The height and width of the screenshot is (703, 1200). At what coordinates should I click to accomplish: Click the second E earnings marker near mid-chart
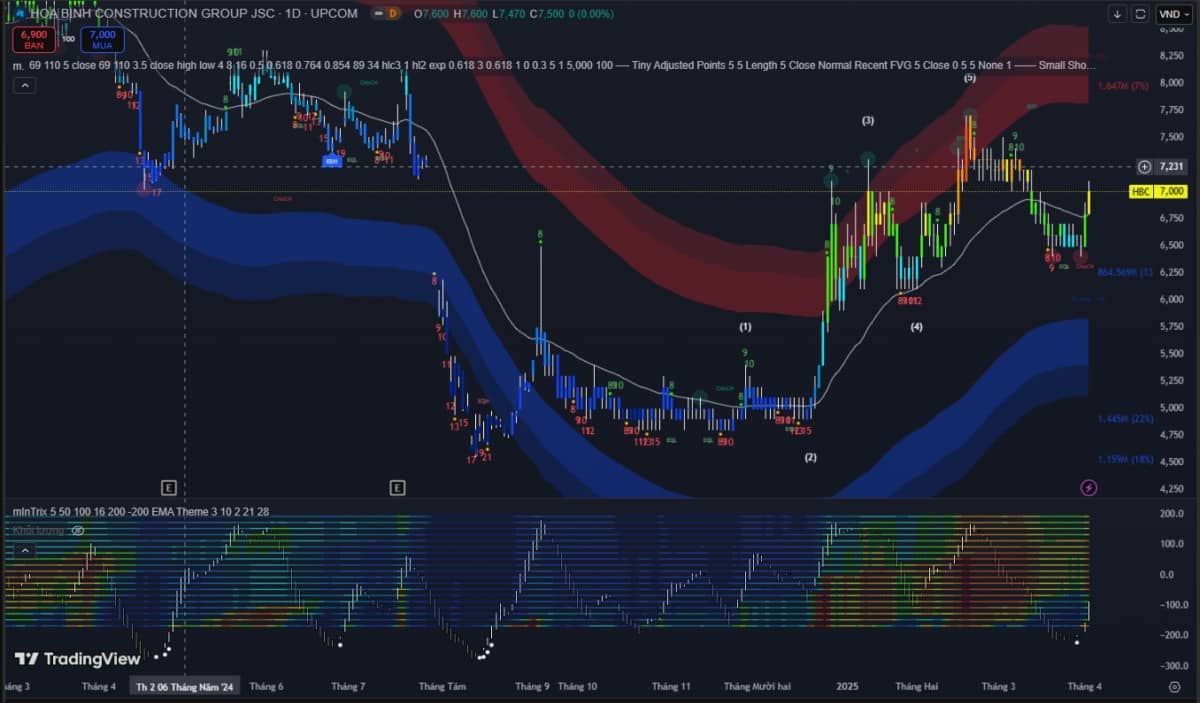tap(397, 487)
